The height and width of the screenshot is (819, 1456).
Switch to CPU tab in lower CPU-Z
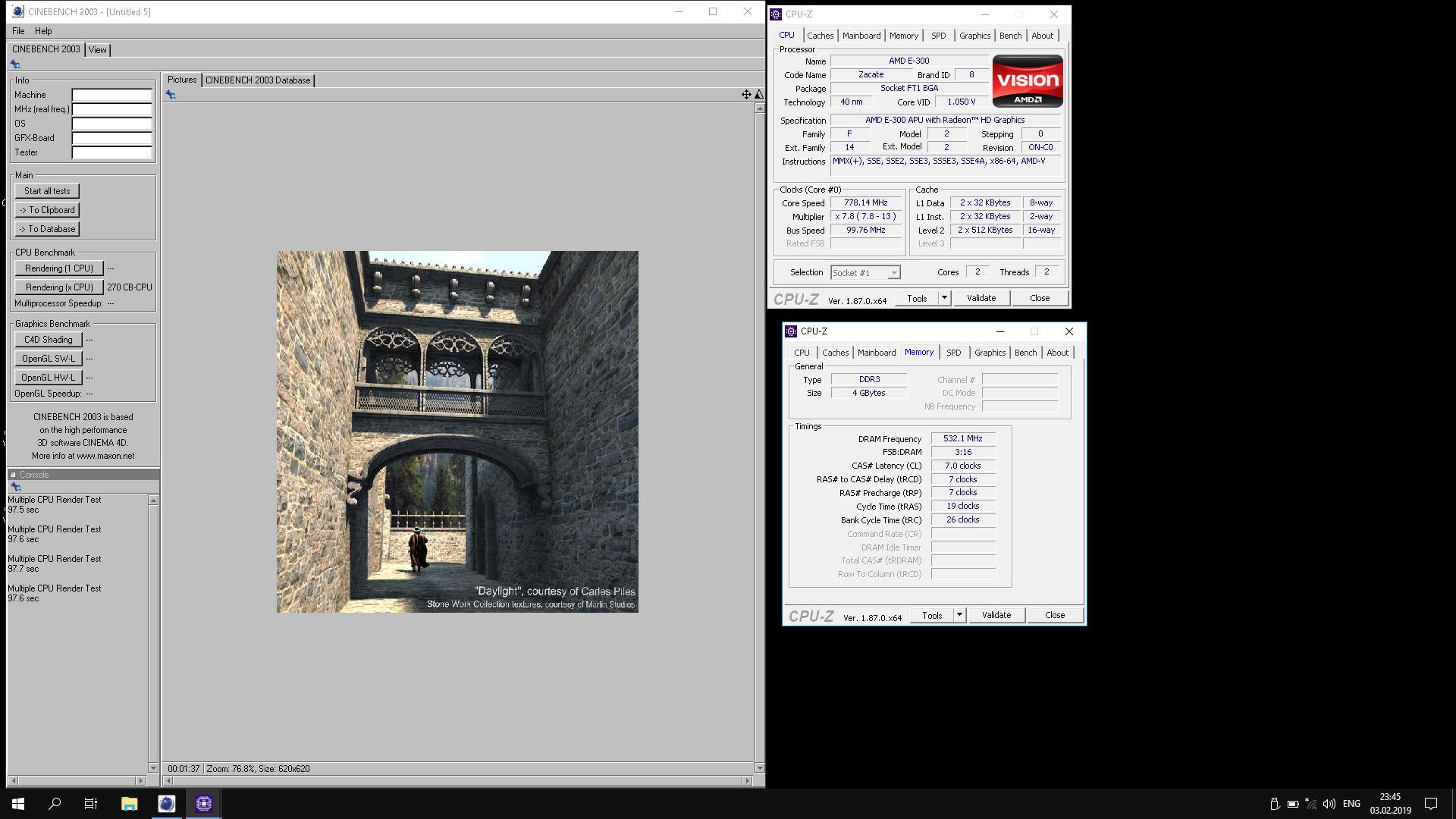tap(802, 353)
